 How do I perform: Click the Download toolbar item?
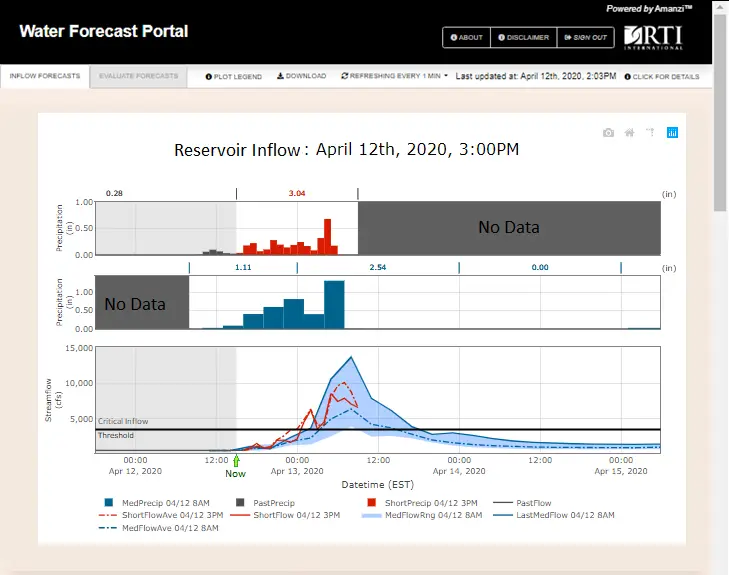pyautogui.click(x=301, y=76)
